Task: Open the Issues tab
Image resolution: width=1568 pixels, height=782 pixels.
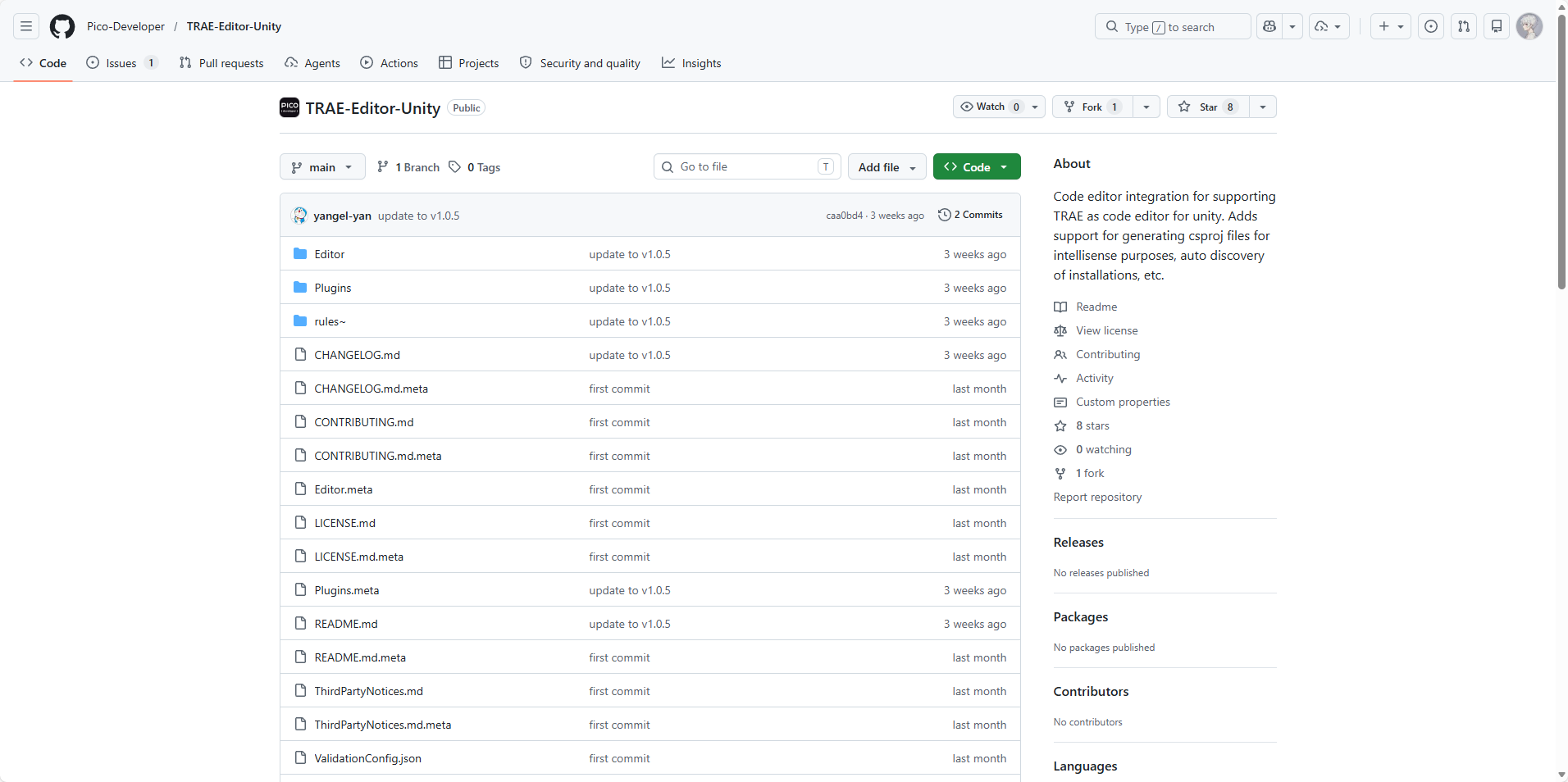Action: tap(121, 63)
